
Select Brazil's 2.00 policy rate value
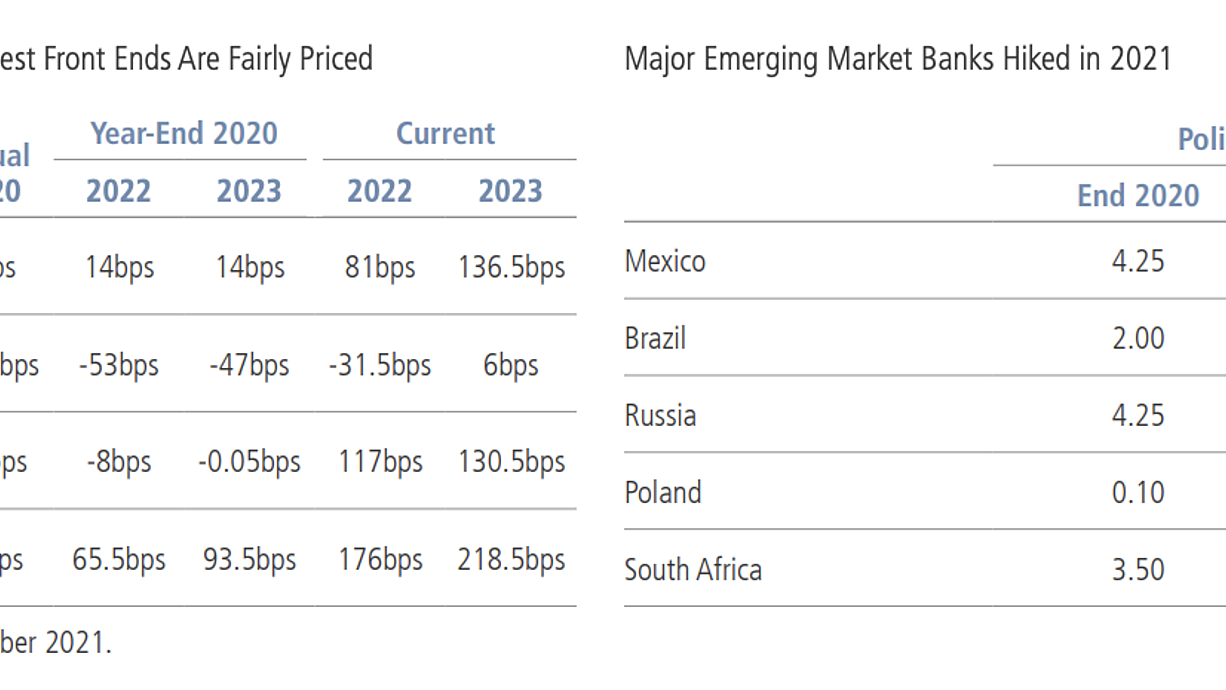point(1138,338)
